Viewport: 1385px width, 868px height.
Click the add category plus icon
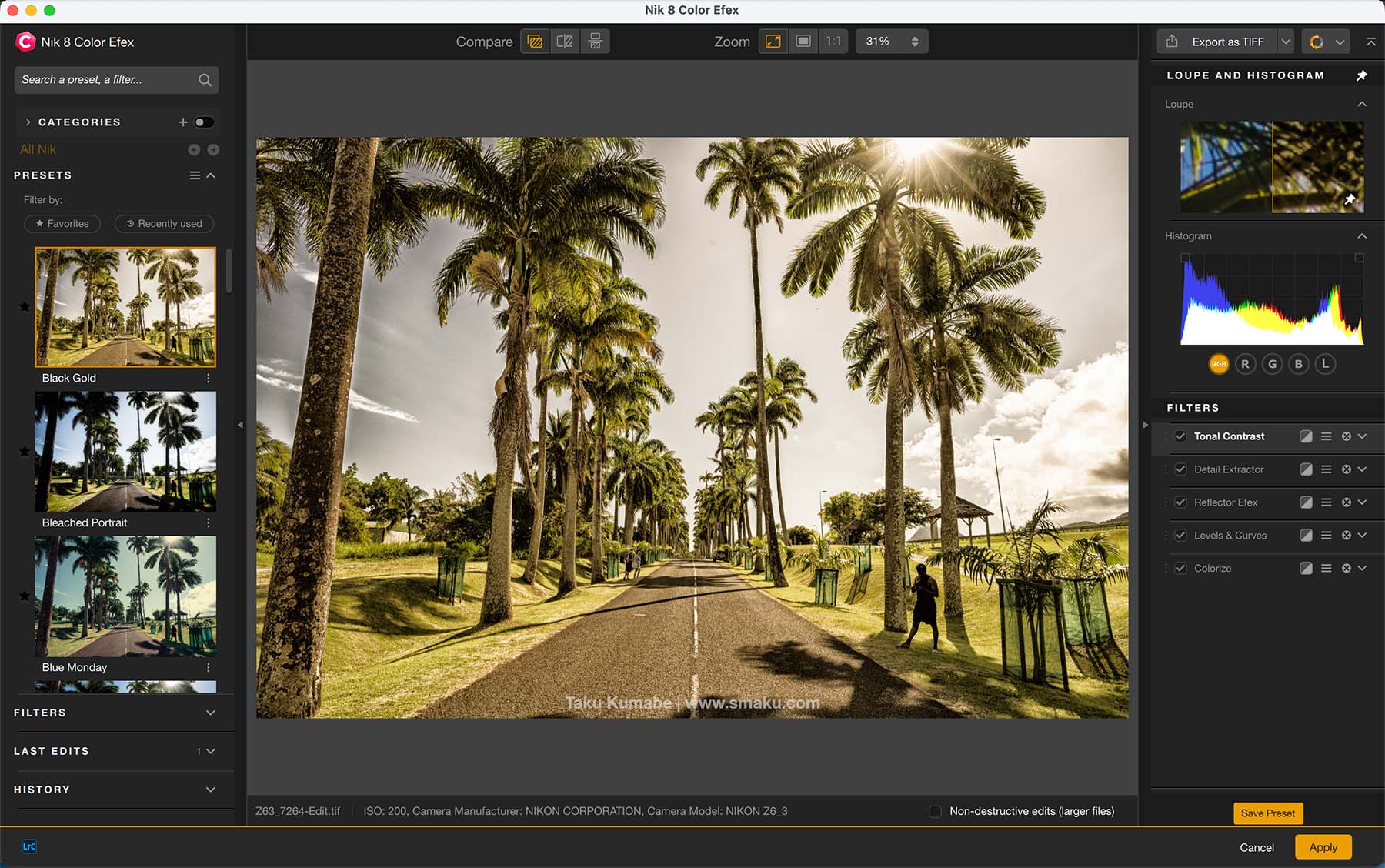(x=182, y=122)
